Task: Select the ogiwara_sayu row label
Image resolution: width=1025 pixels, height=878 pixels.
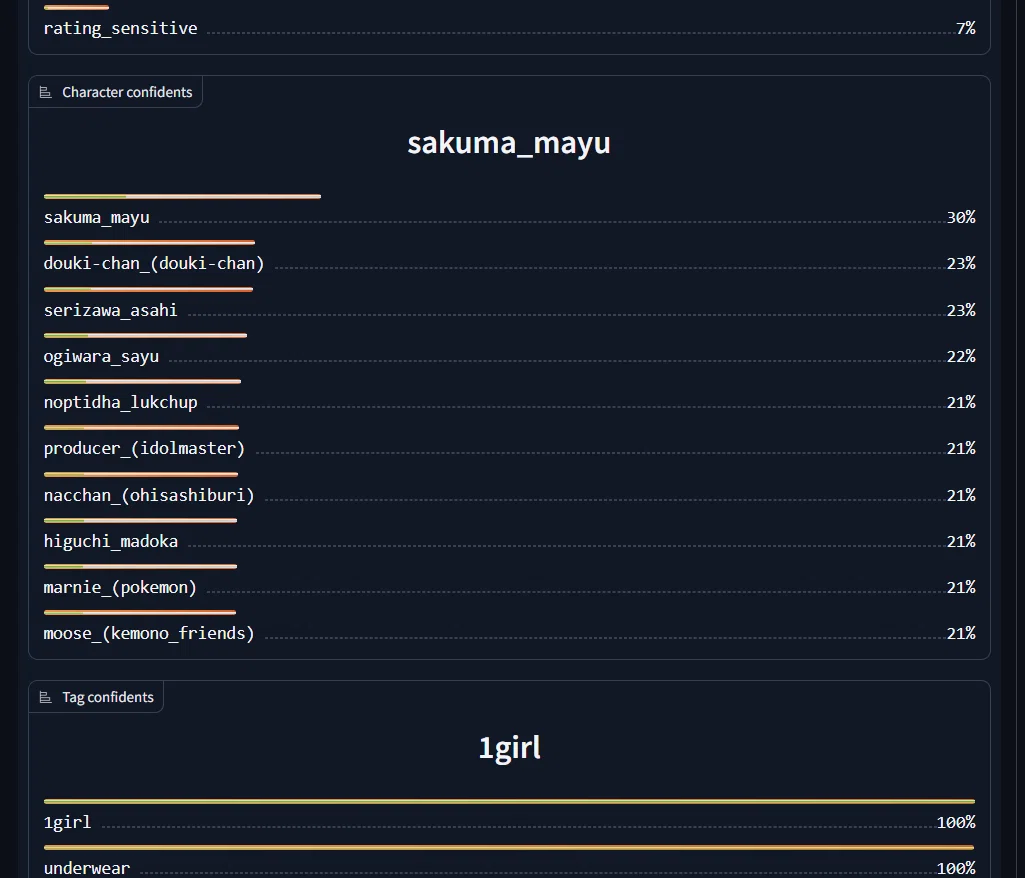Action: 101,356
